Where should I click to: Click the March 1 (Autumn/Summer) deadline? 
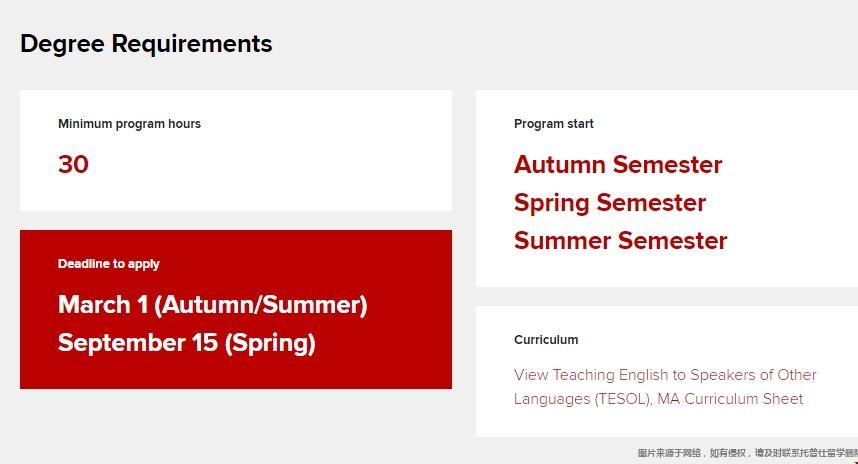click(x=212, y=305)
